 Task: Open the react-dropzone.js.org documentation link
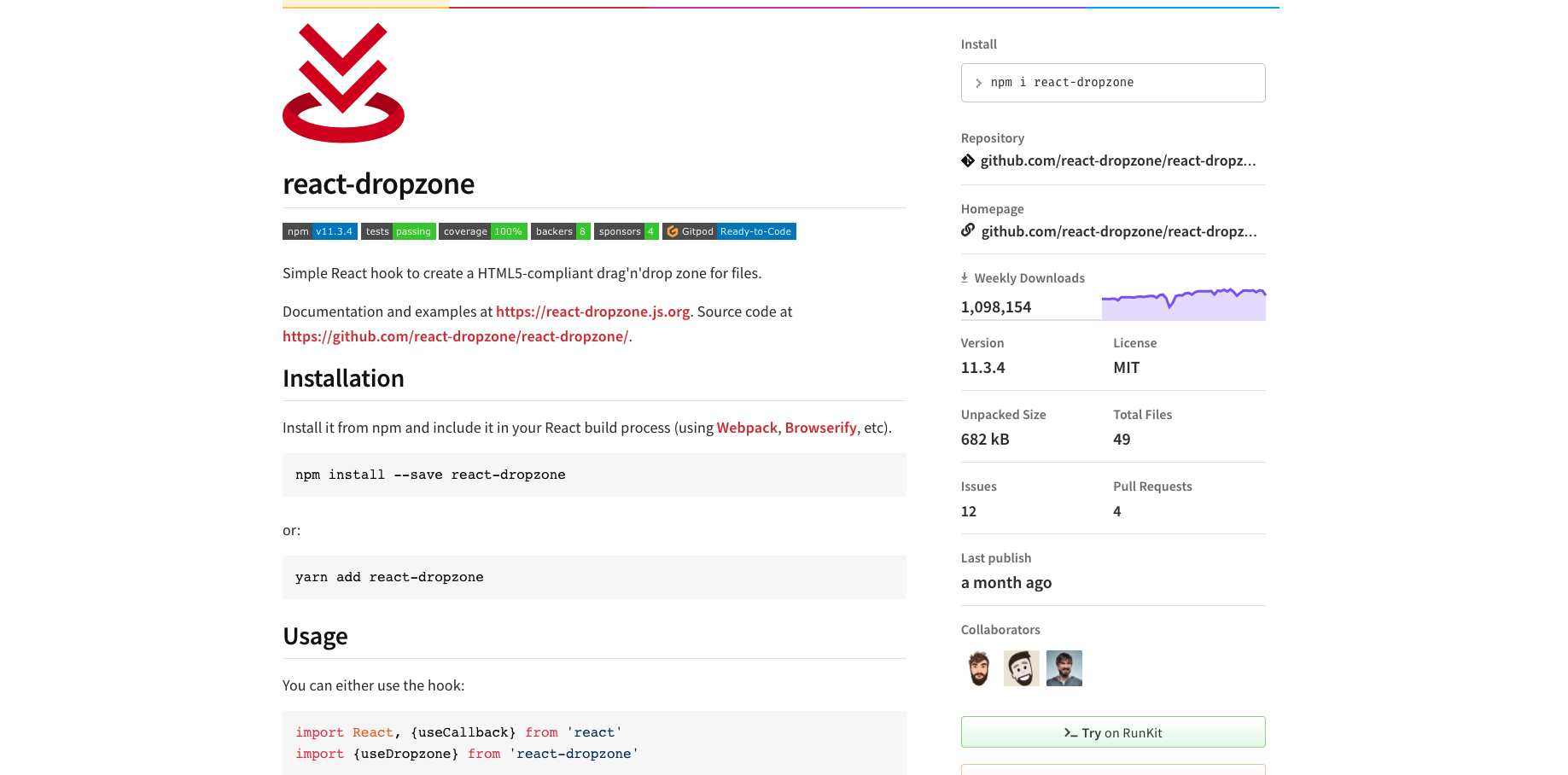point(592,312)
